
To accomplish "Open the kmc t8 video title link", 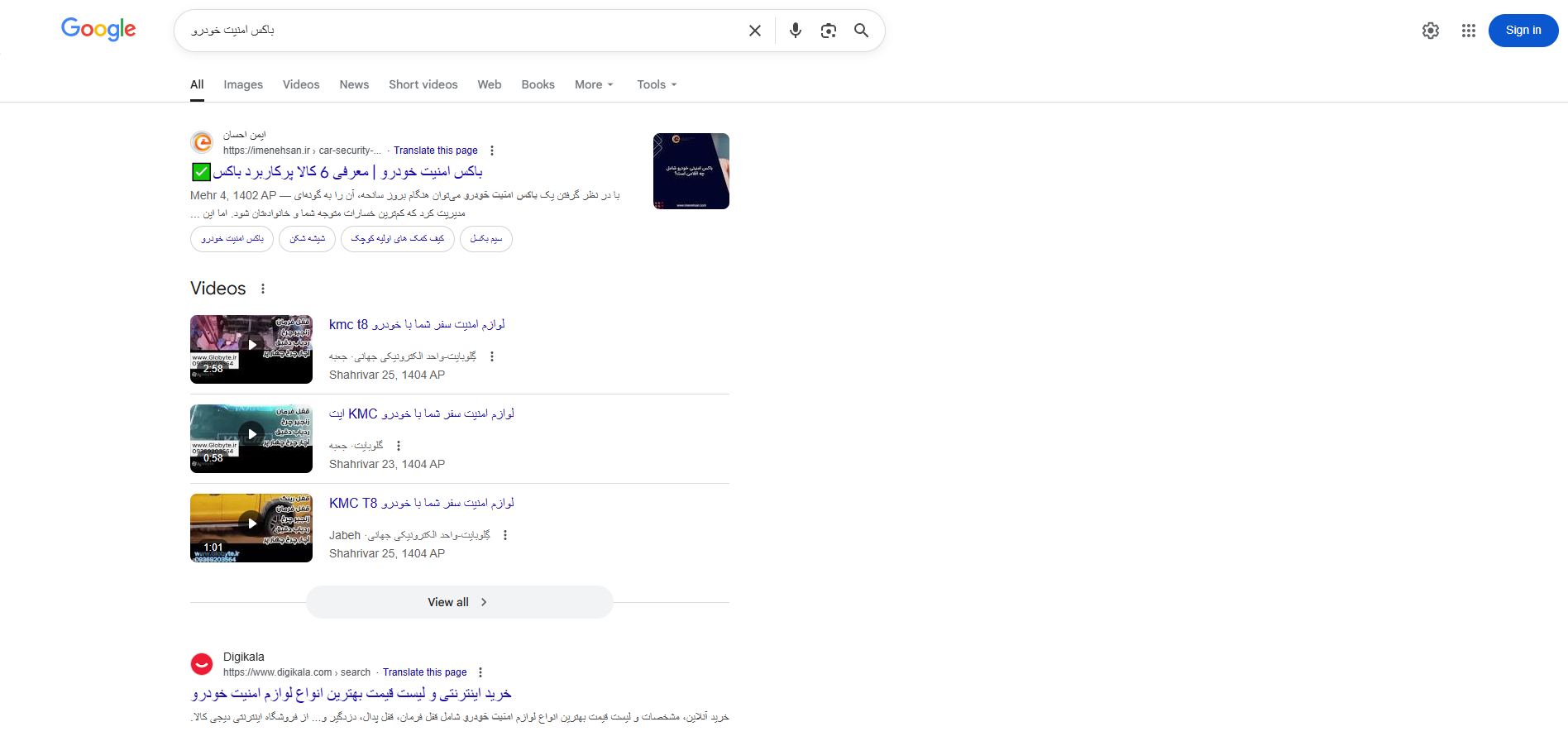I will click(417, 324).
